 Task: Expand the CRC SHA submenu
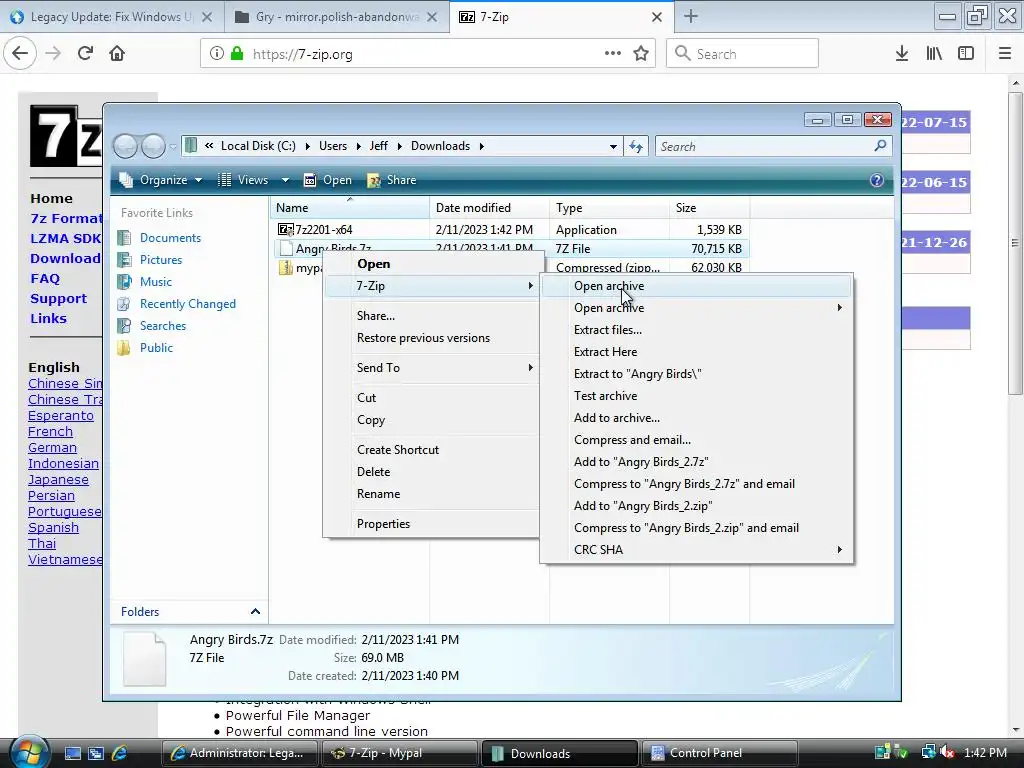point(696,550)
